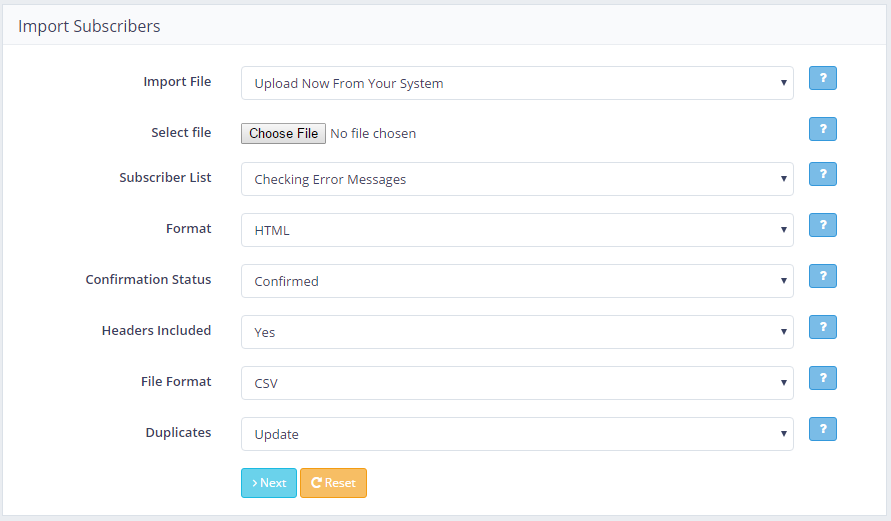Click the orange Reset button
Viewport: 891px width, 521px height.
(x=333, y=483)
